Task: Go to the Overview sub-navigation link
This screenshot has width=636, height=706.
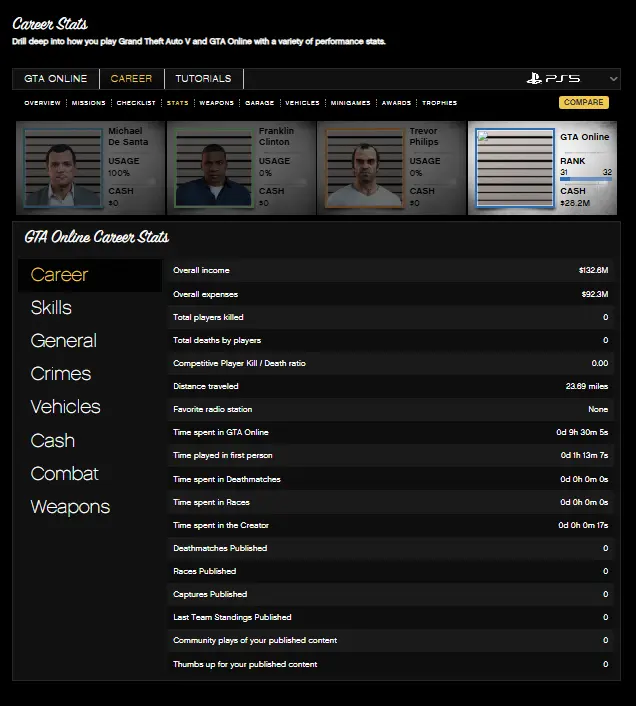Action: coord(42,103)
